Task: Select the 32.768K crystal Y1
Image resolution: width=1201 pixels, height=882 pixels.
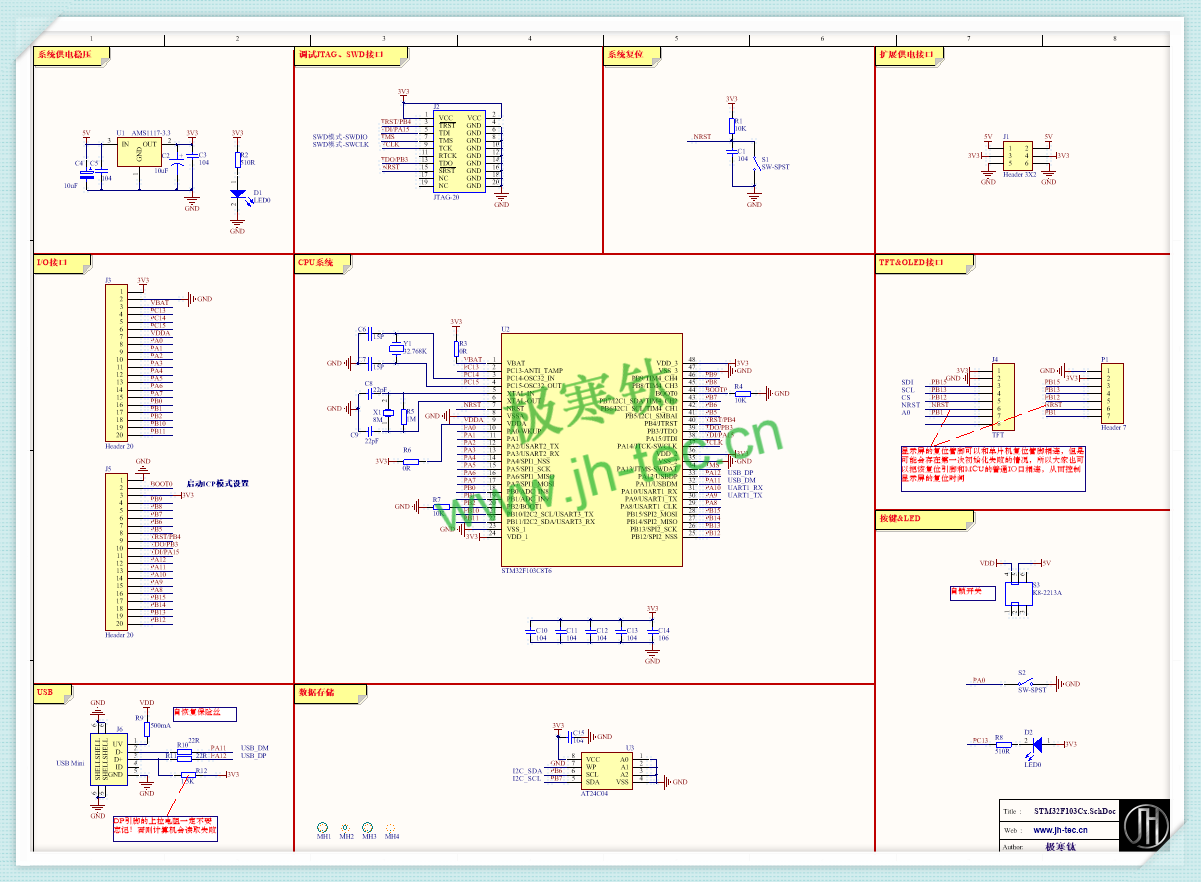Action: click(394, 349)
